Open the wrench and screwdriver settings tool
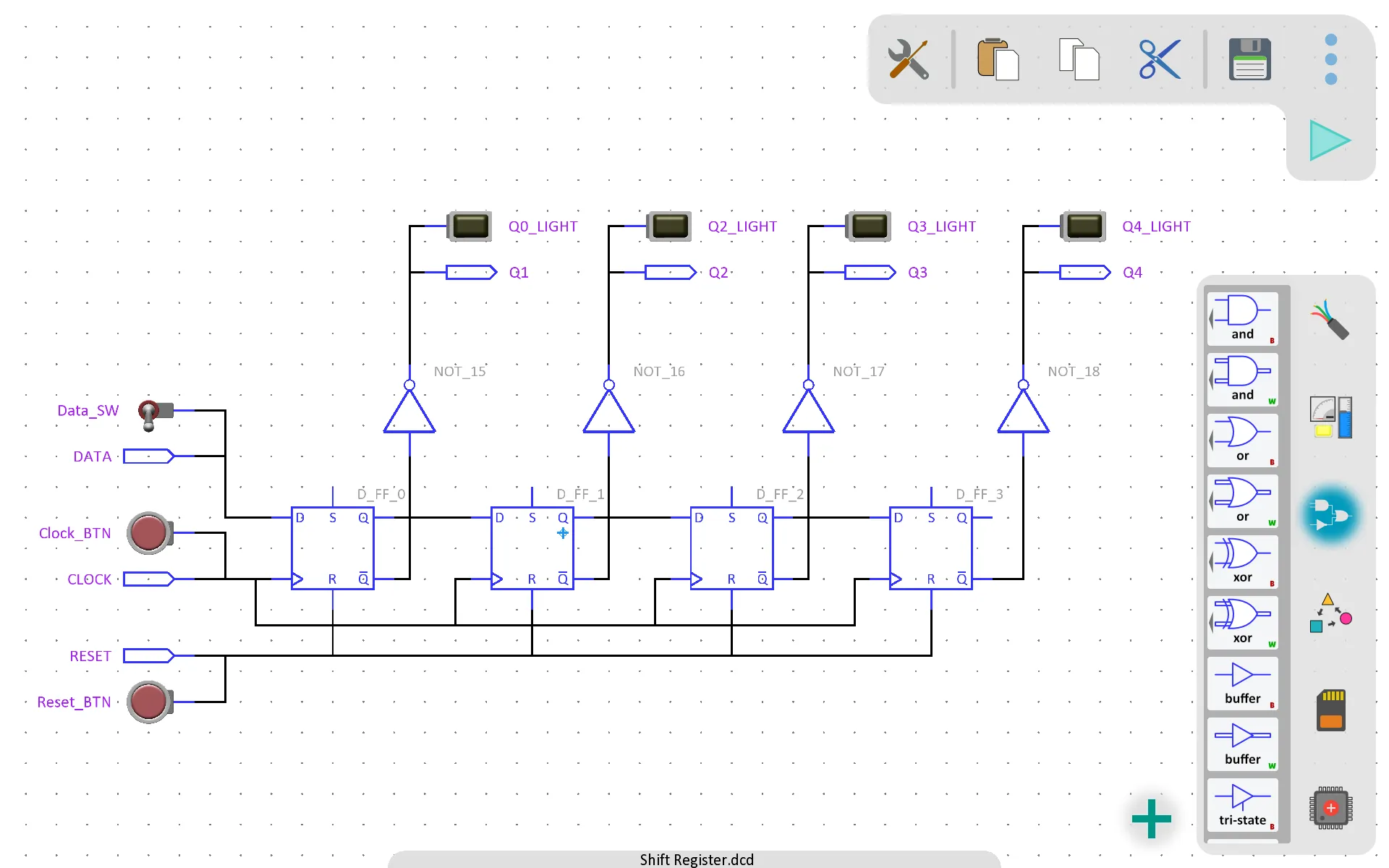This screenshot has width=1389, height=868. tap(908, 59)
